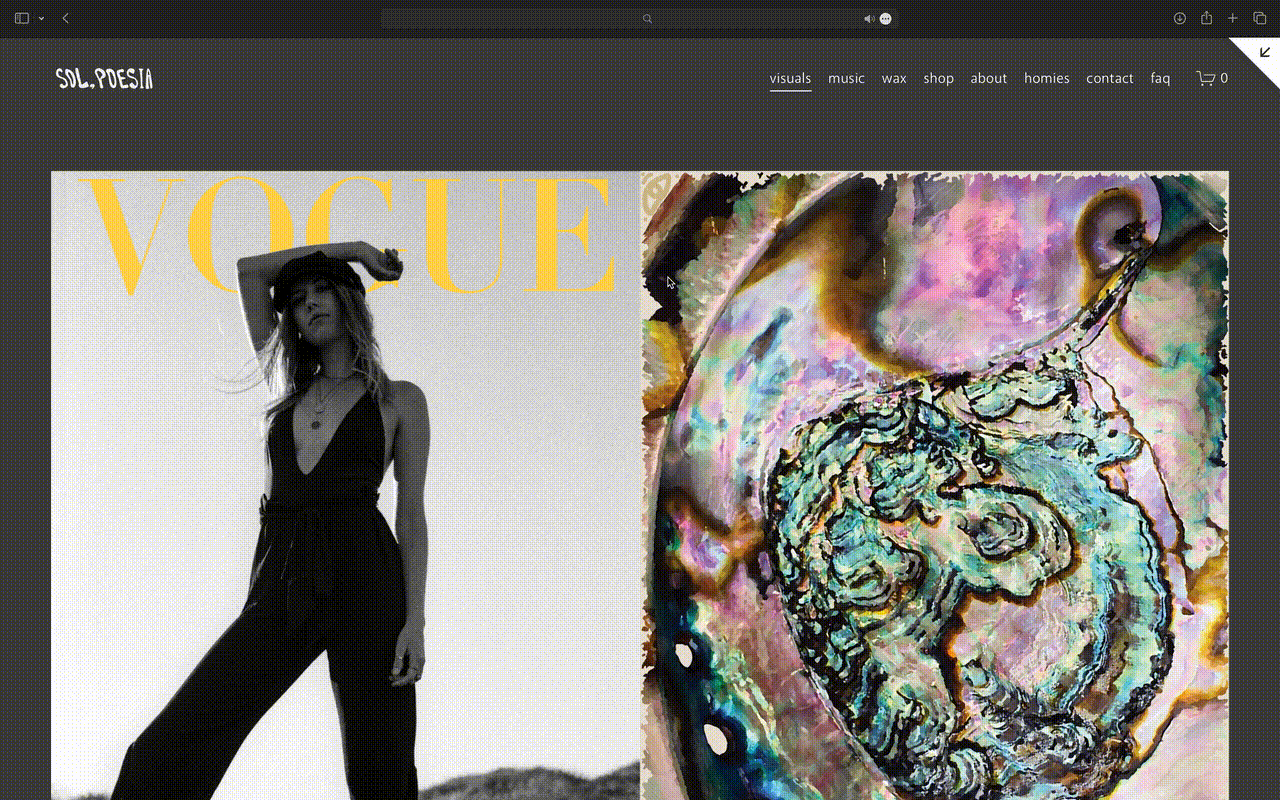Image resolution: width=1280 pixels, height=800 pixels.
Task: Open the abalone shell image
Action: pos(935,486)
